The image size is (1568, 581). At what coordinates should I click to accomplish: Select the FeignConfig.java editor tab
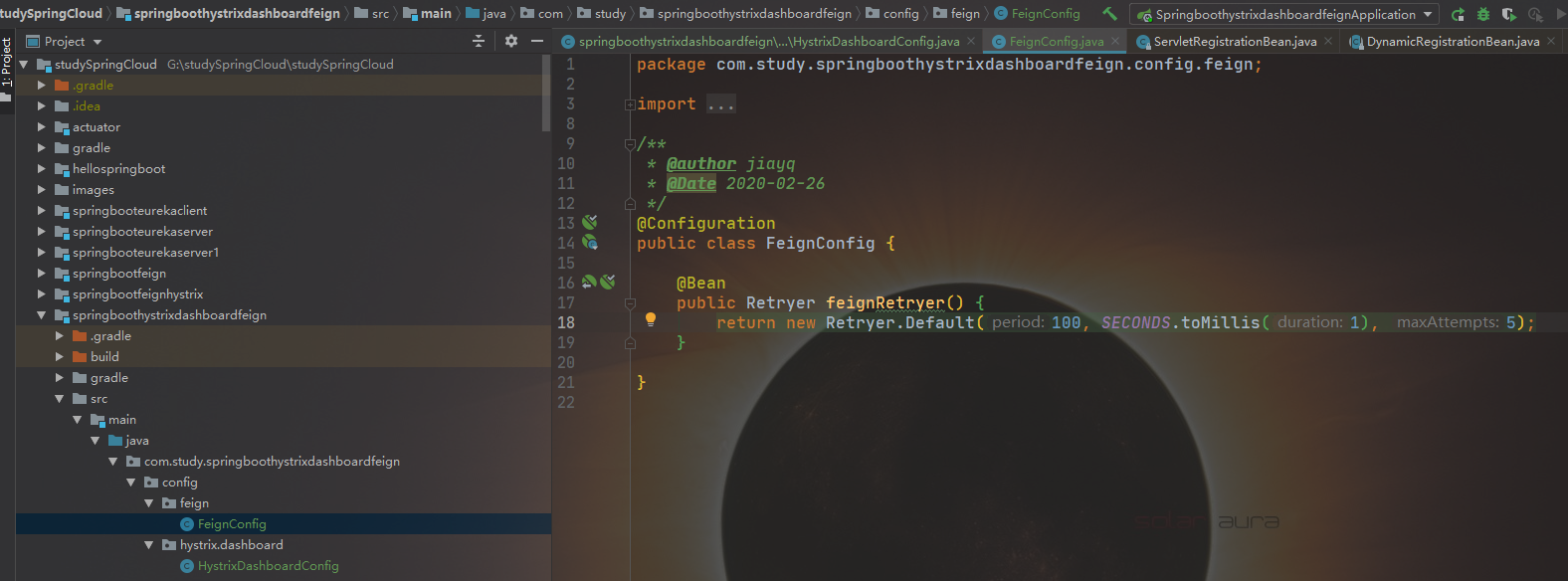[1056, 42]
